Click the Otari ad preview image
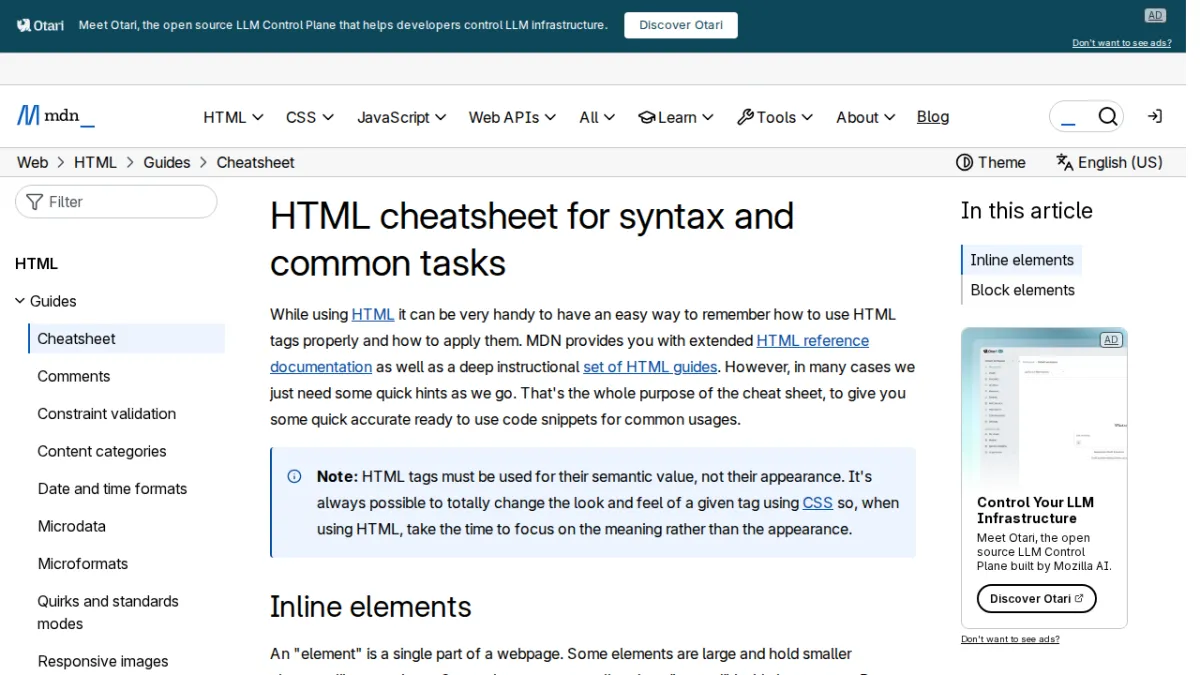Viewport: 1200px width, 675px height. coord(1044,407)
